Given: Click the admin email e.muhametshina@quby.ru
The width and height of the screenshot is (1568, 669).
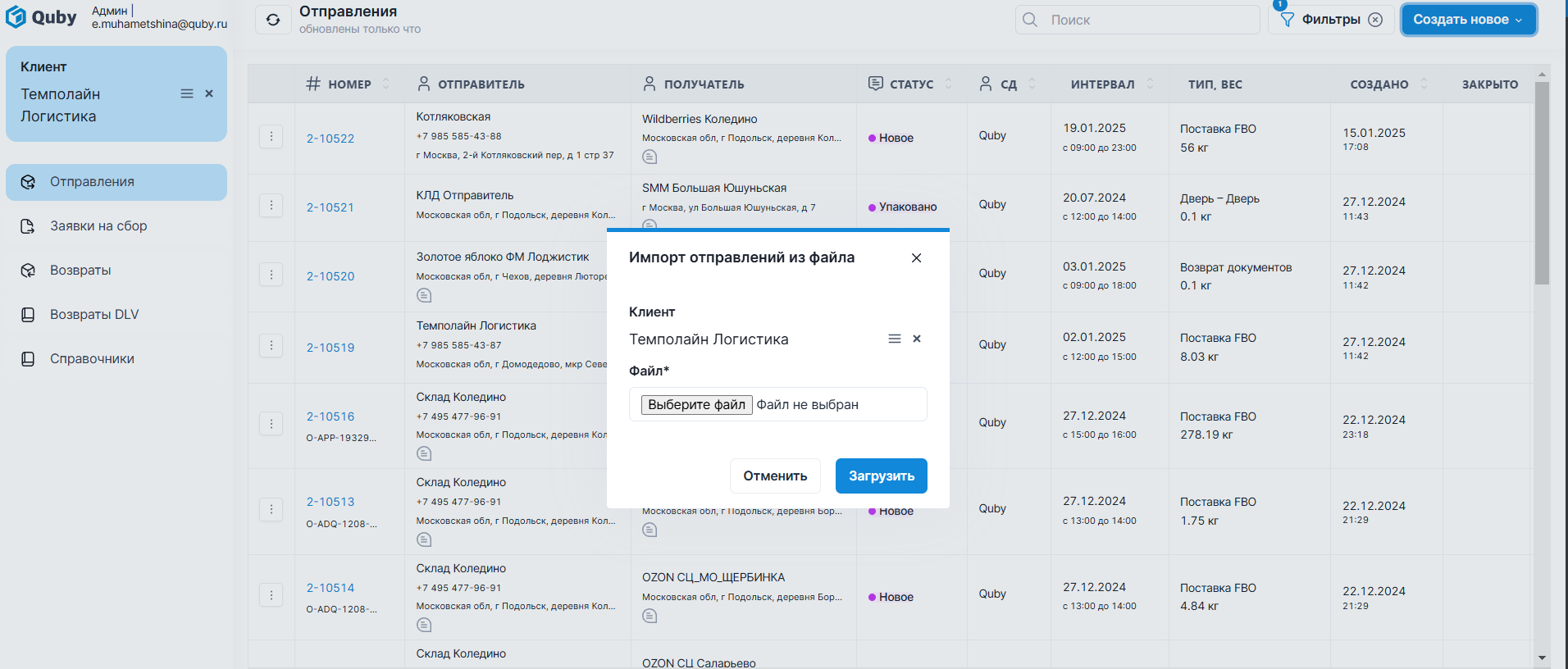Looking at the screenshot, I should click(159, 24).
